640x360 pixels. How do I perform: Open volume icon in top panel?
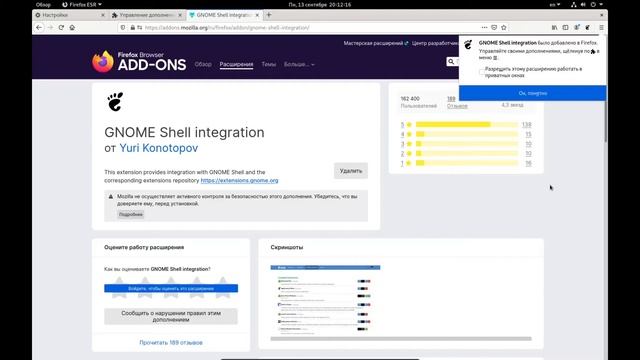point(583,4)
